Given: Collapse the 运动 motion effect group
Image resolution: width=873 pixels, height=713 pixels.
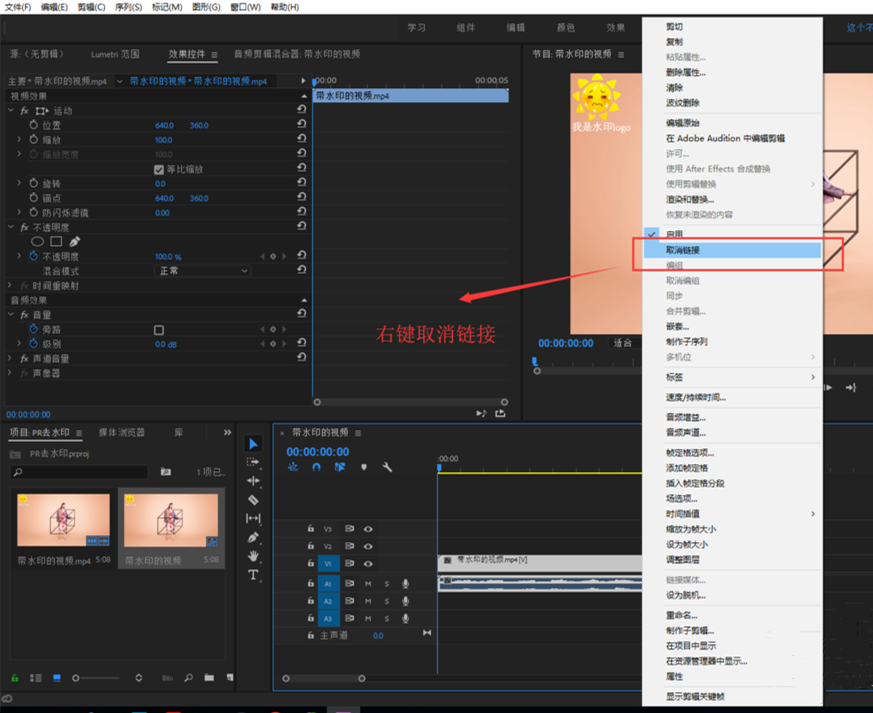Looking at the screenshot, I should [12, 111].
